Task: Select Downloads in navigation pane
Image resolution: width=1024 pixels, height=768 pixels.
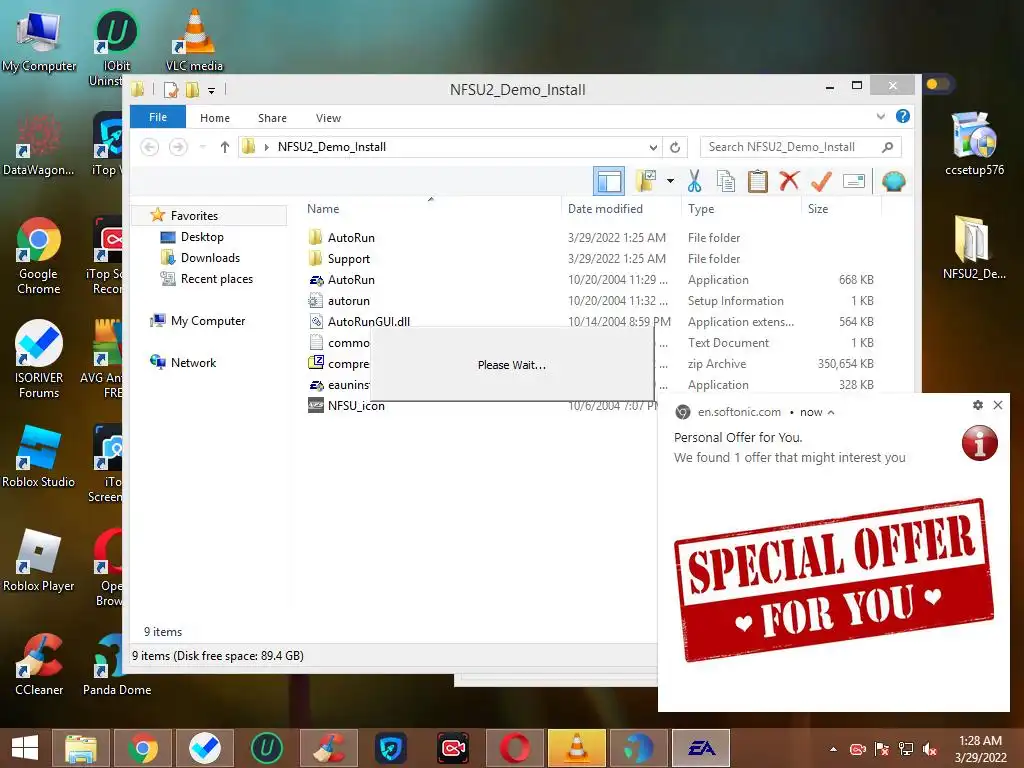Action: pyautogui.click(x=210, y=257)
